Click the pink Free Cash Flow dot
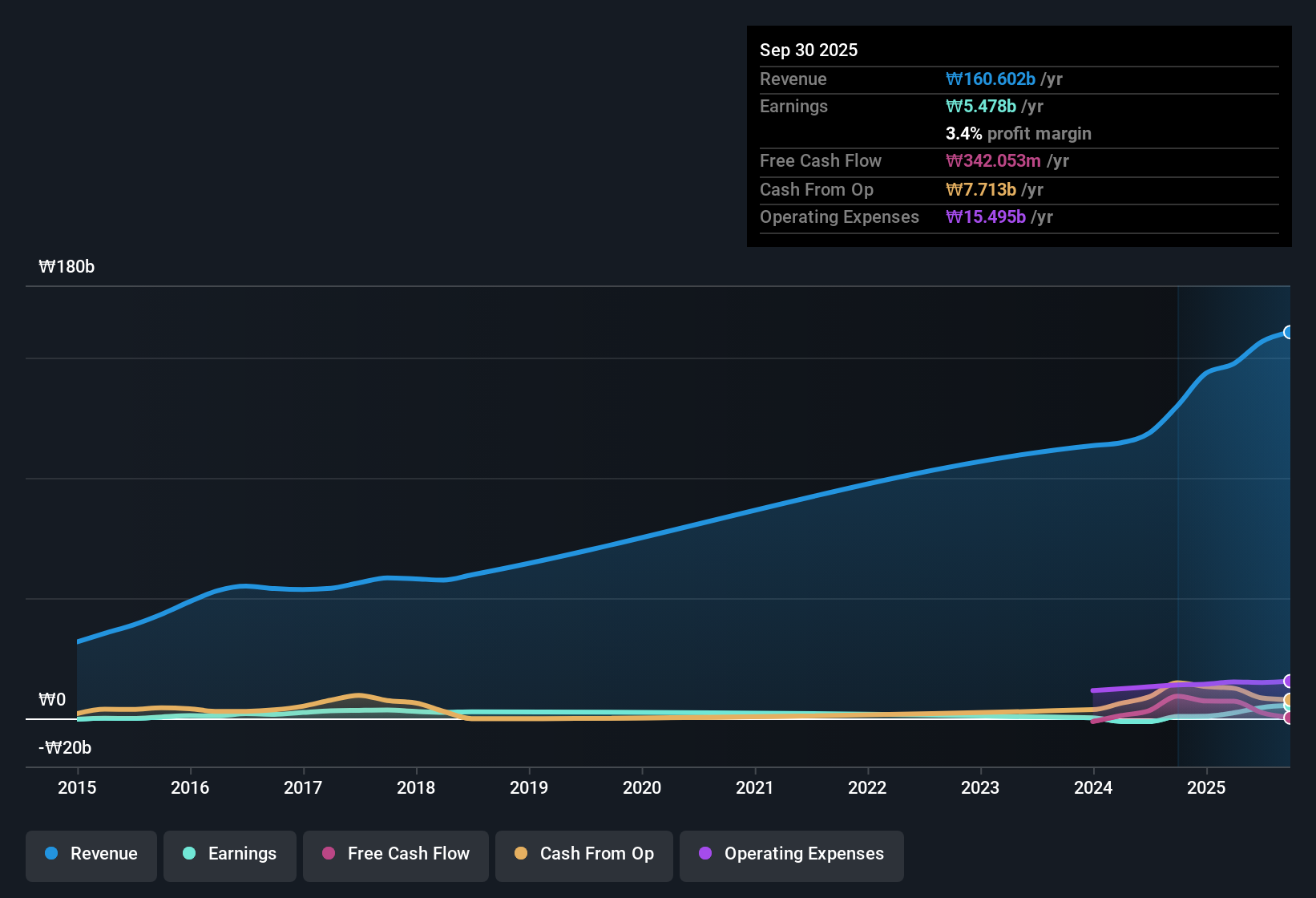The image size is (1316, 898). (x=328, y=854)
